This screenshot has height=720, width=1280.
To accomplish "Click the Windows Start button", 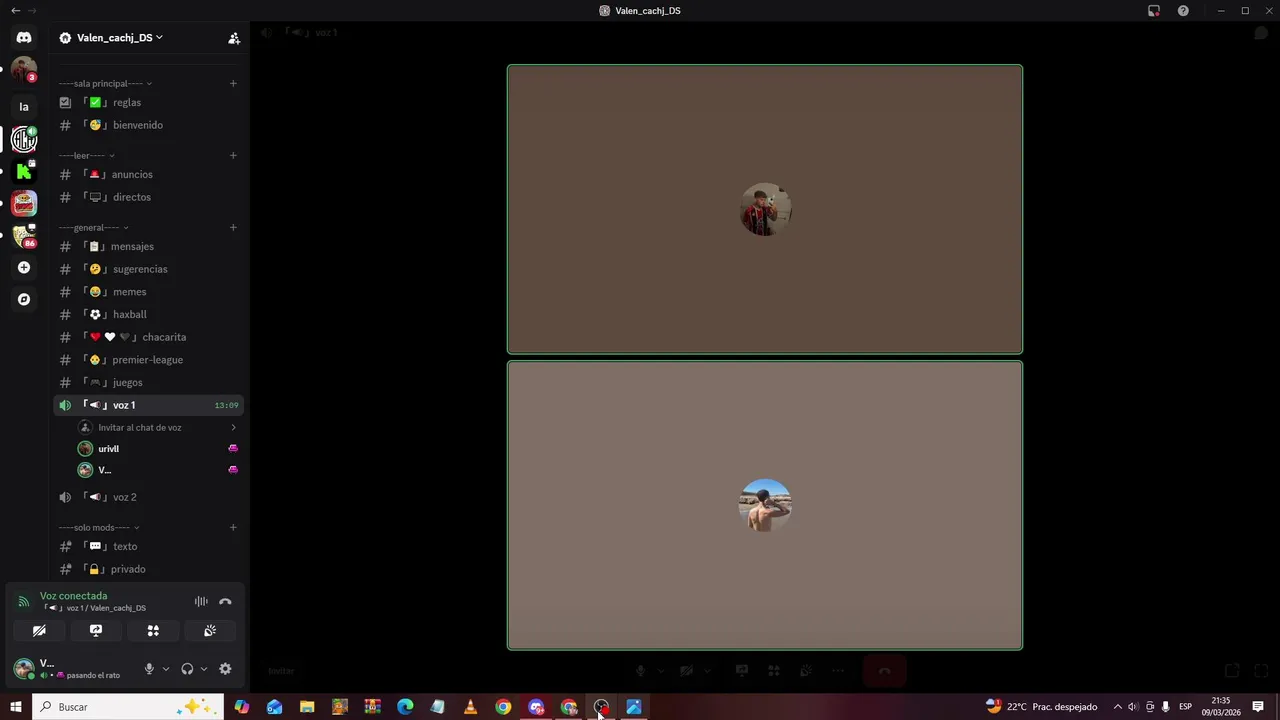I will [x=15, y=707].
